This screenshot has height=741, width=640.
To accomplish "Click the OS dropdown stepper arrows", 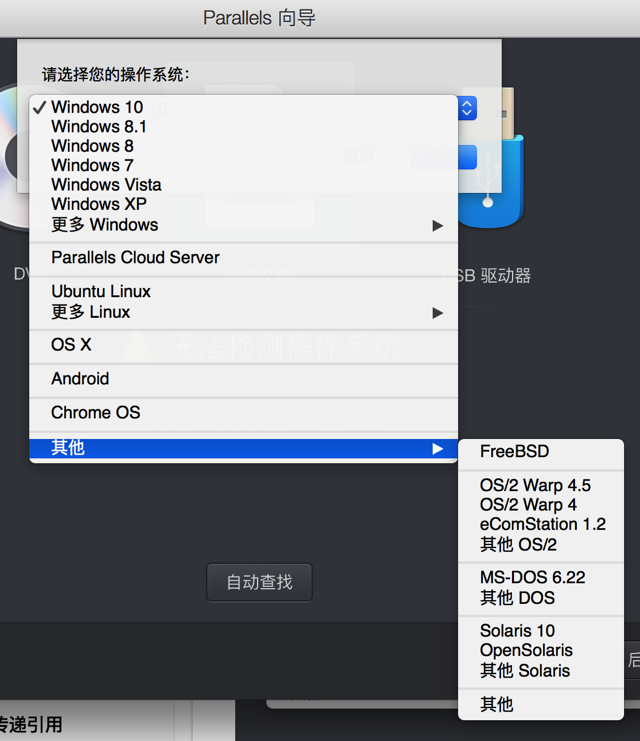I will pyautogui.click(x=467, y=108).
